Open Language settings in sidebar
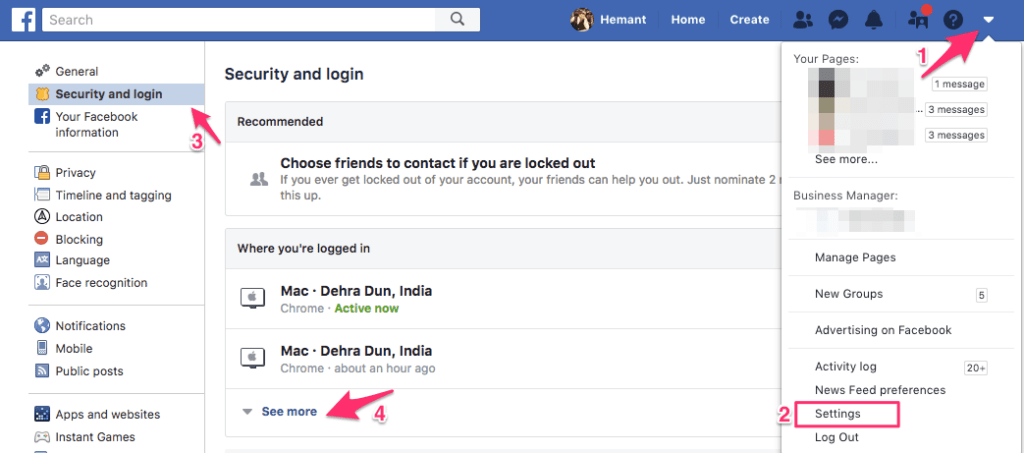Image resolution: width=1024 pixels, height=453 pixels. pos(82,260)
